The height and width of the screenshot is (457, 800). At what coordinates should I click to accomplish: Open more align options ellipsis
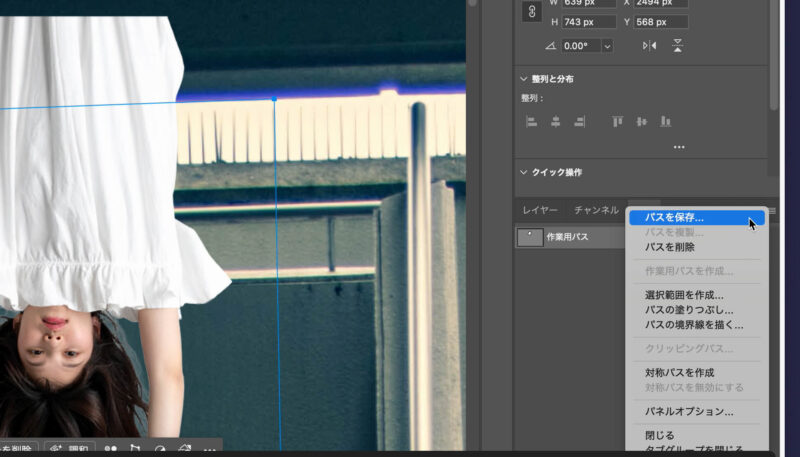[679, 147]
